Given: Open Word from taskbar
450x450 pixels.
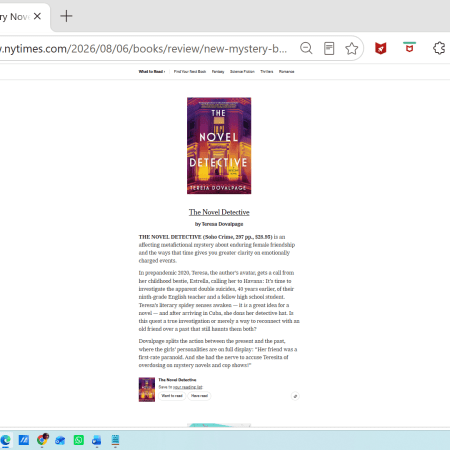Looking at the screenshot, I should 97,440.
